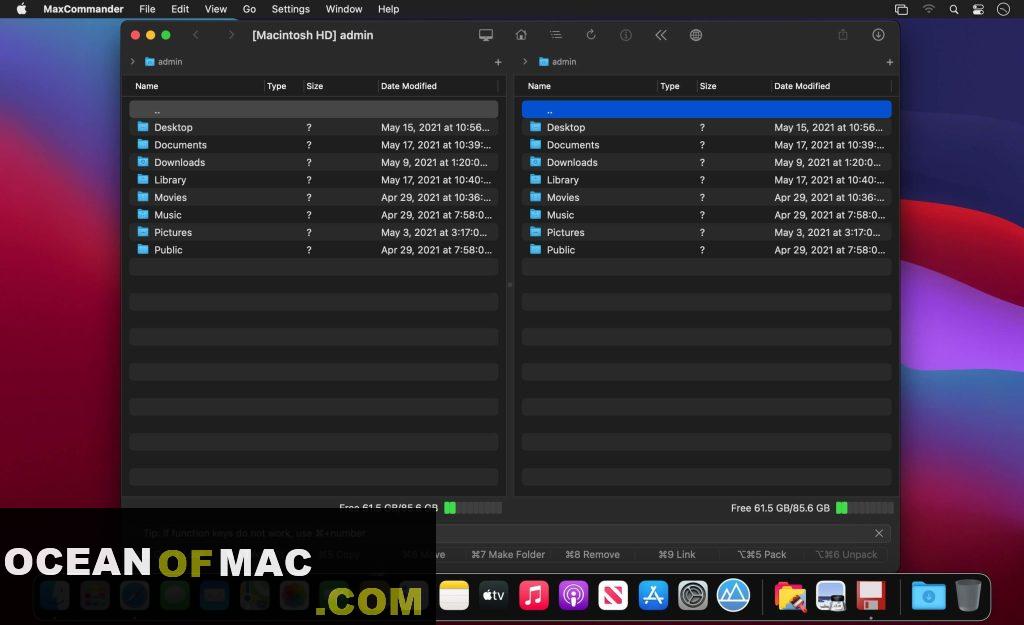Click the admin folder breadcrumb in right panel
Screen dimensions: 1024x625
[x=557, y=61]
